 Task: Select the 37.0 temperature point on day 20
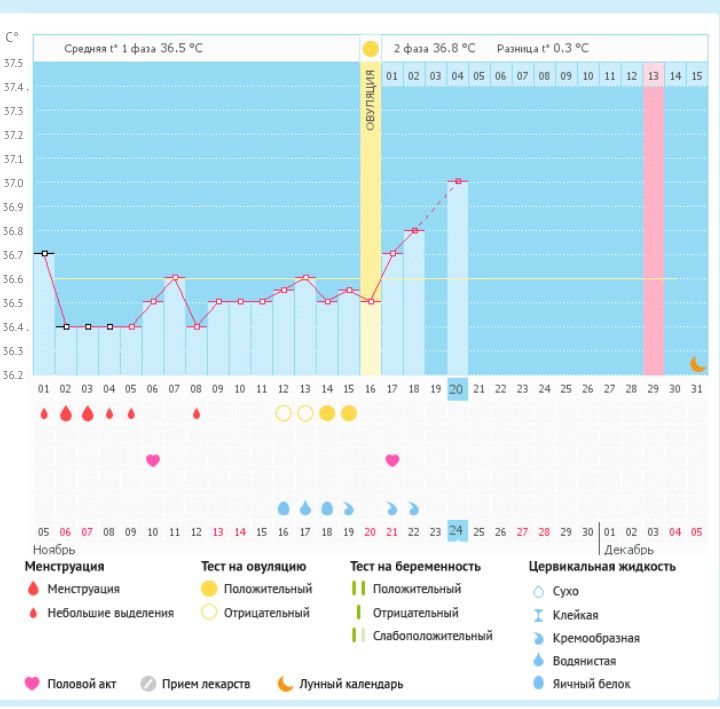pos(457,181)
